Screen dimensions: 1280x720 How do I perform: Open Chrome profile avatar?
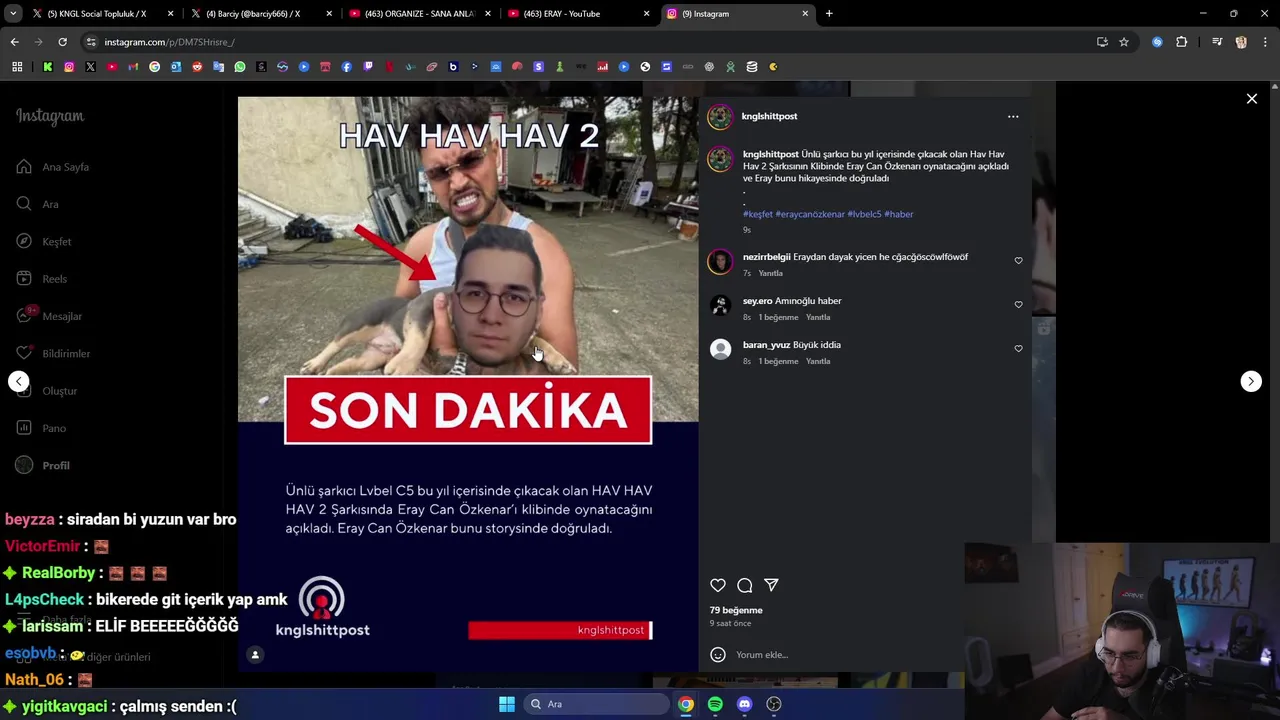[x=1241, y=42]
